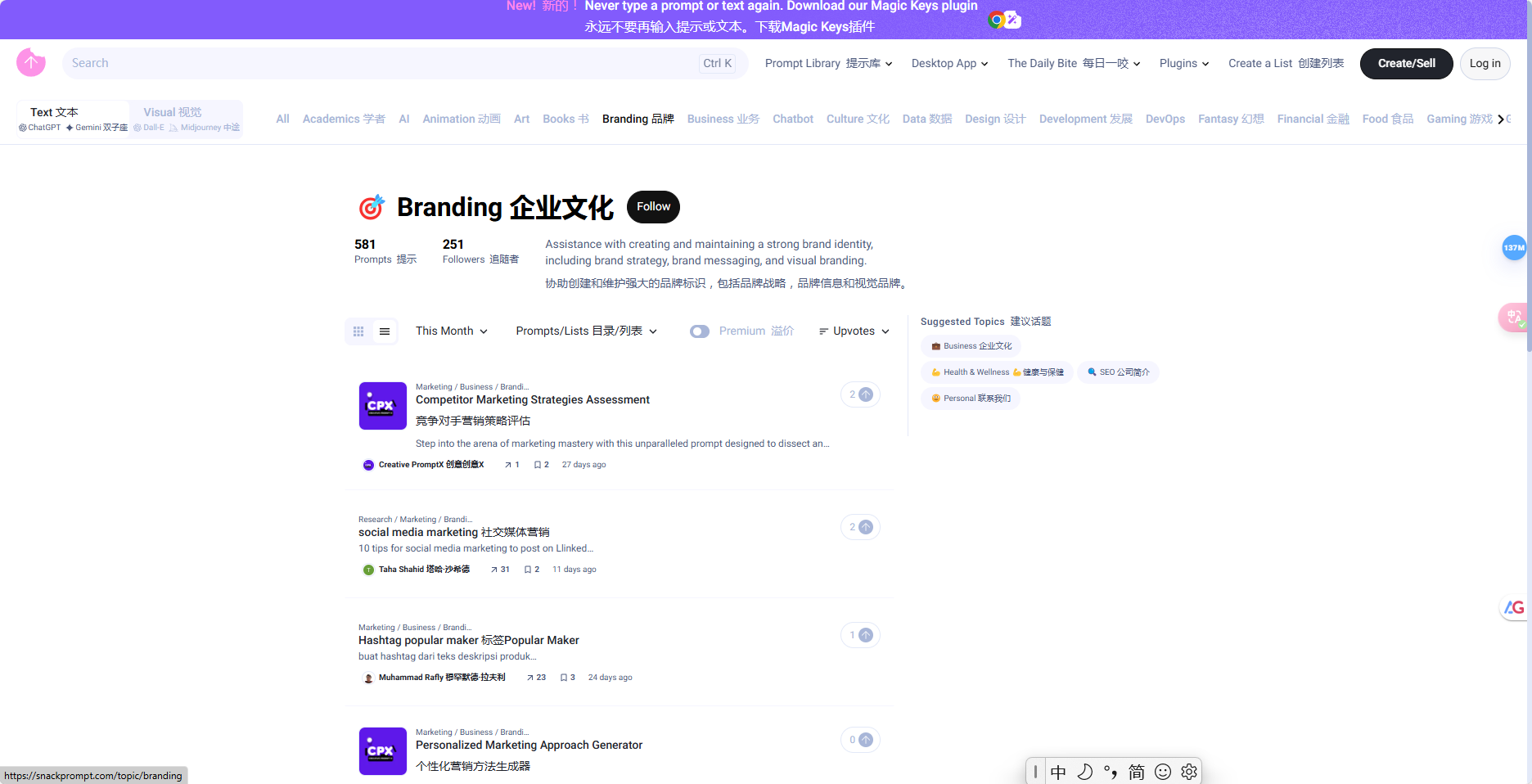The width and height of the screenshot is (1532, 784).
Task: Click the Snack Prompt logo icon
Action: [31, 62]
